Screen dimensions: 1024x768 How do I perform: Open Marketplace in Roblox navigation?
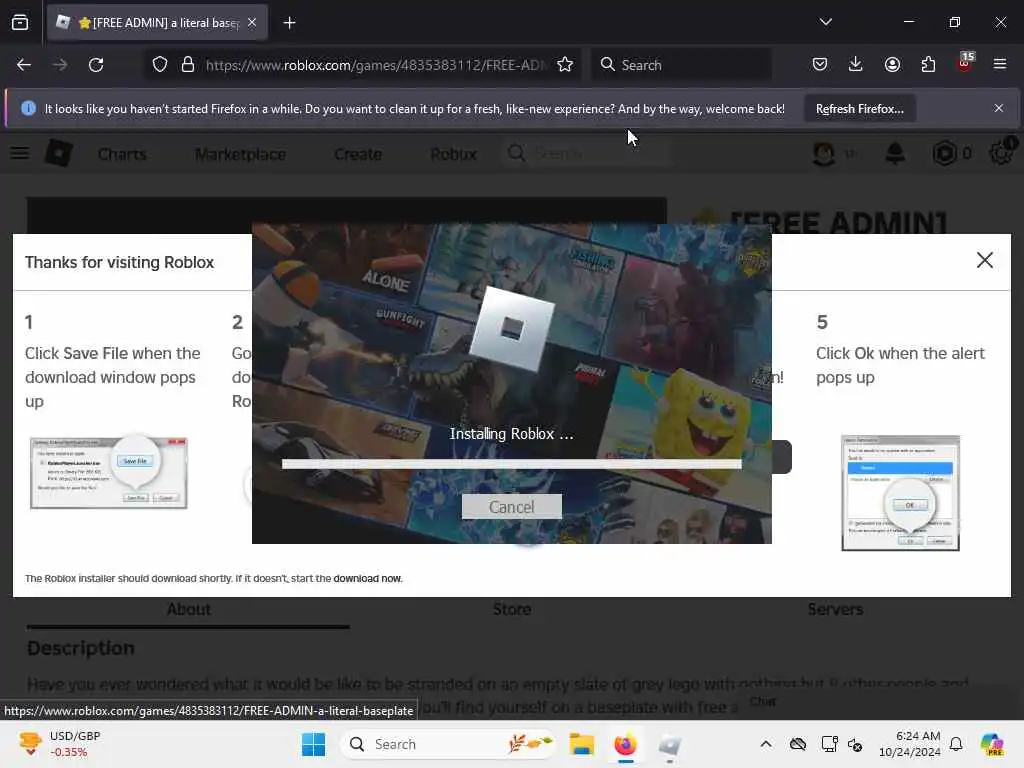click(x=240, y=154)
